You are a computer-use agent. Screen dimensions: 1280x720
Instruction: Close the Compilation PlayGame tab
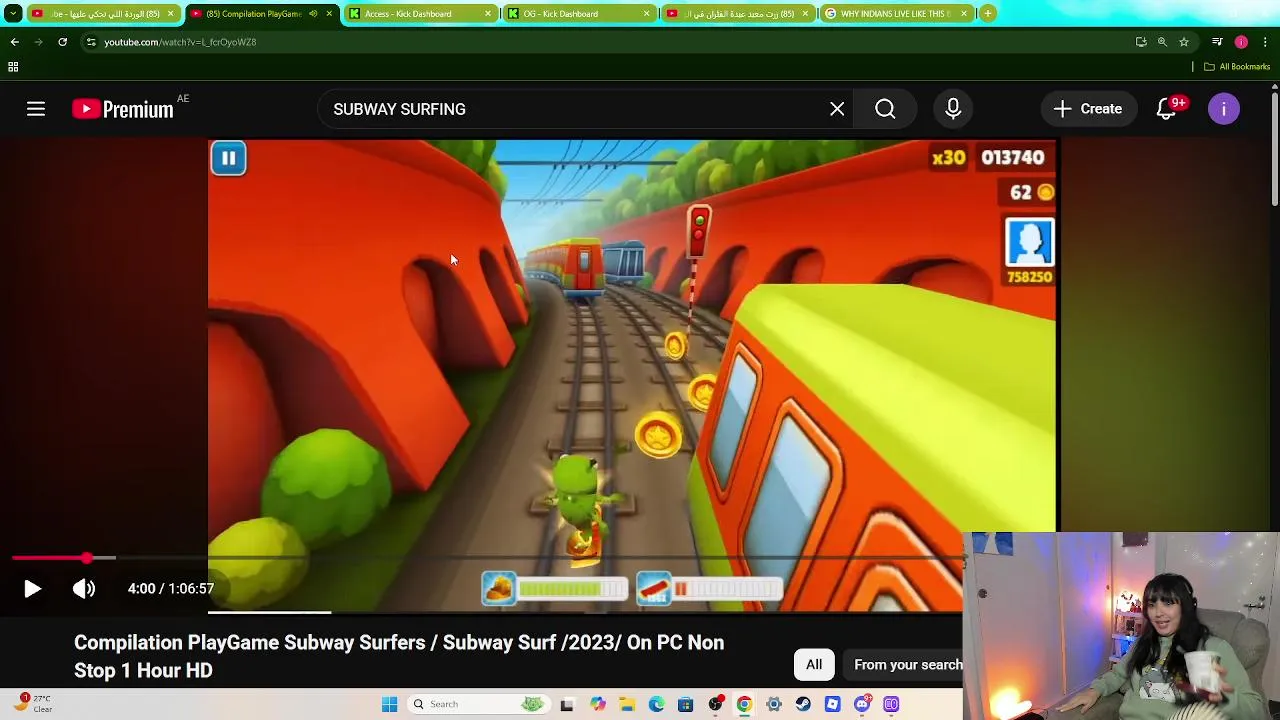(x=329, y=14)
